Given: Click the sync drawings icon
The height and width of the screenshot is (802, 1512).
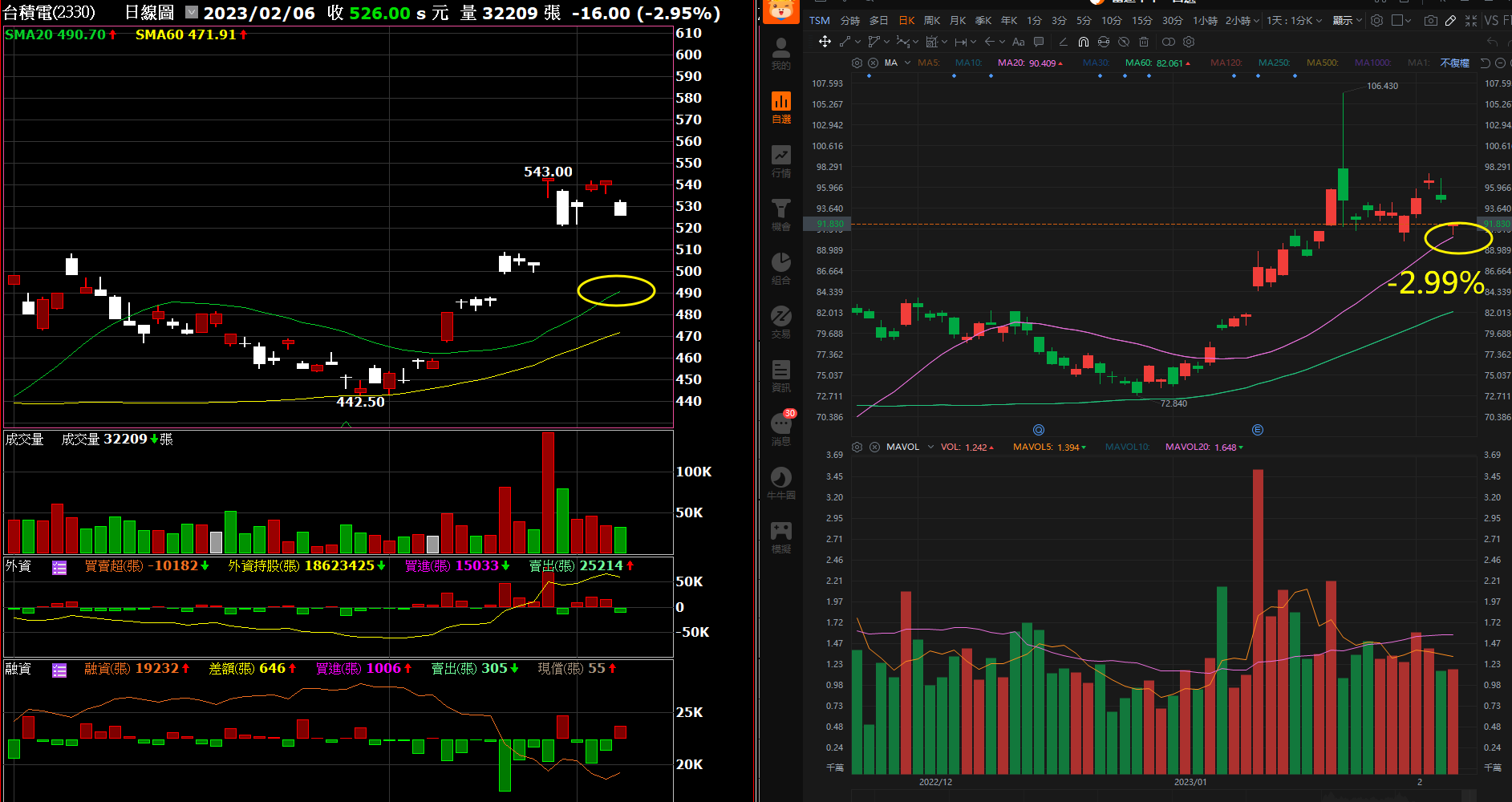Looking at the screenshot, I should (x=1104, y=42).
